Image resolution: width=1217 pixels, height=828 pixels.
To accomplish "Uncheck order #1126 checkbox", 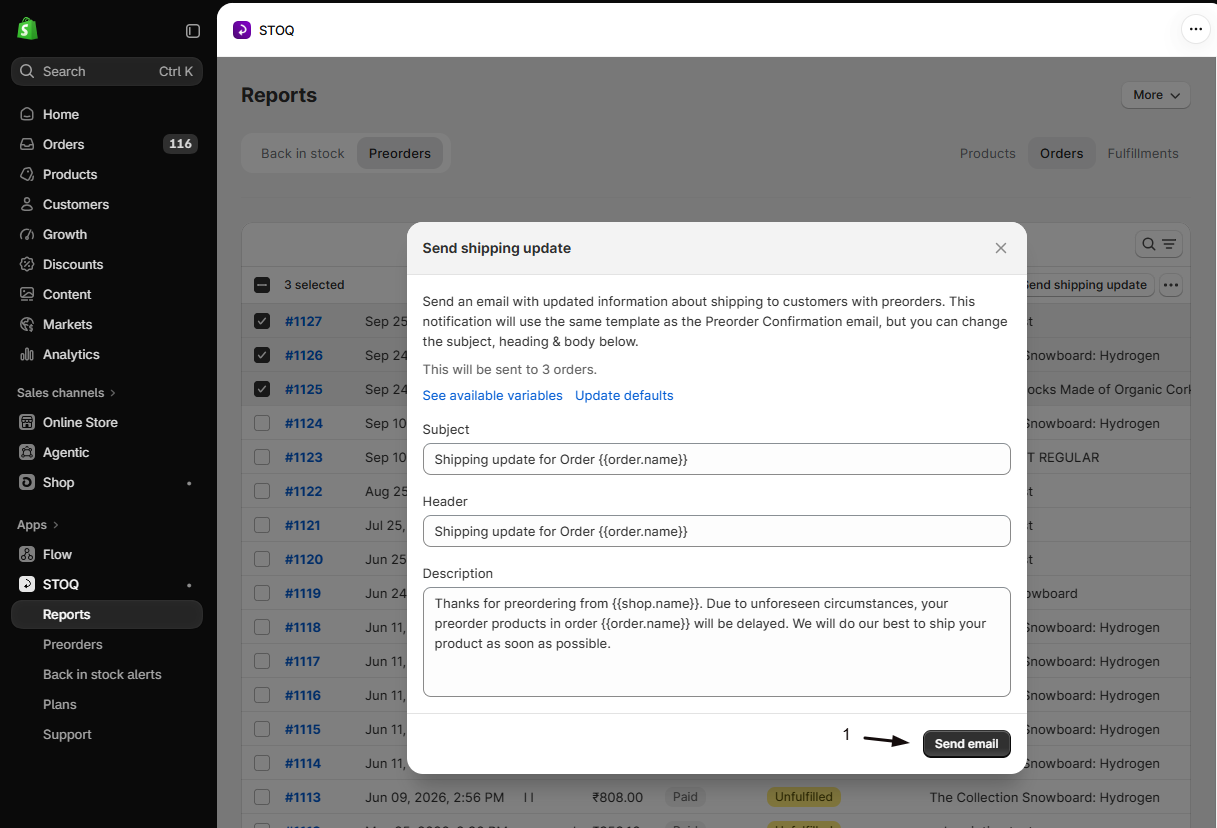I will [x=262, y=355].
